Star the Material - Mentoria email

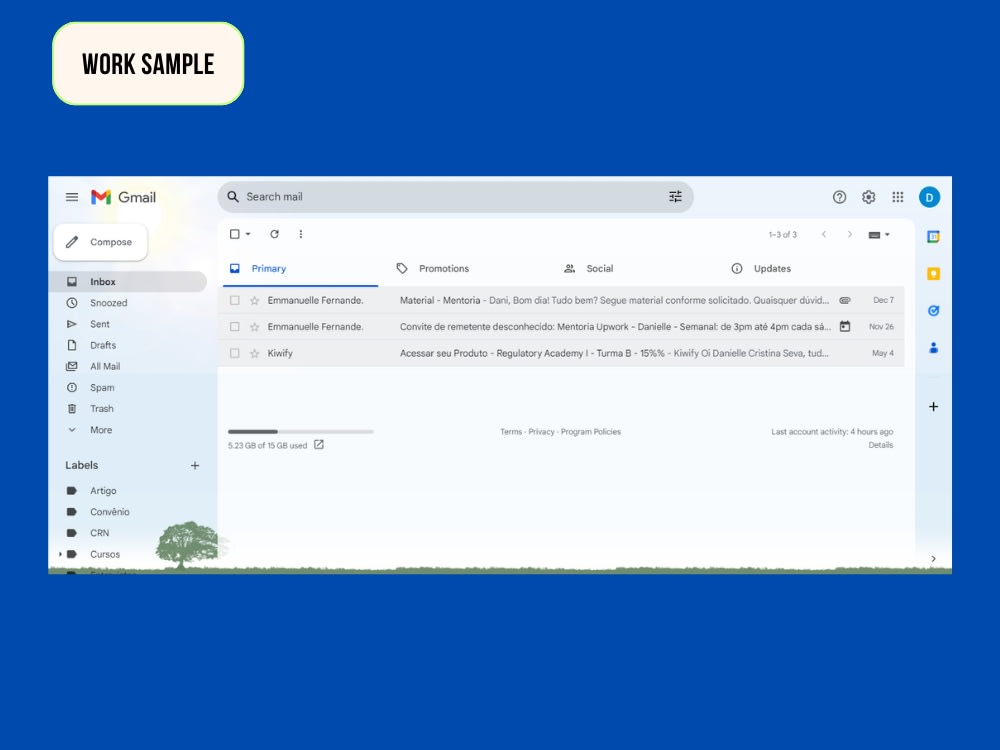tap(254, 300)
